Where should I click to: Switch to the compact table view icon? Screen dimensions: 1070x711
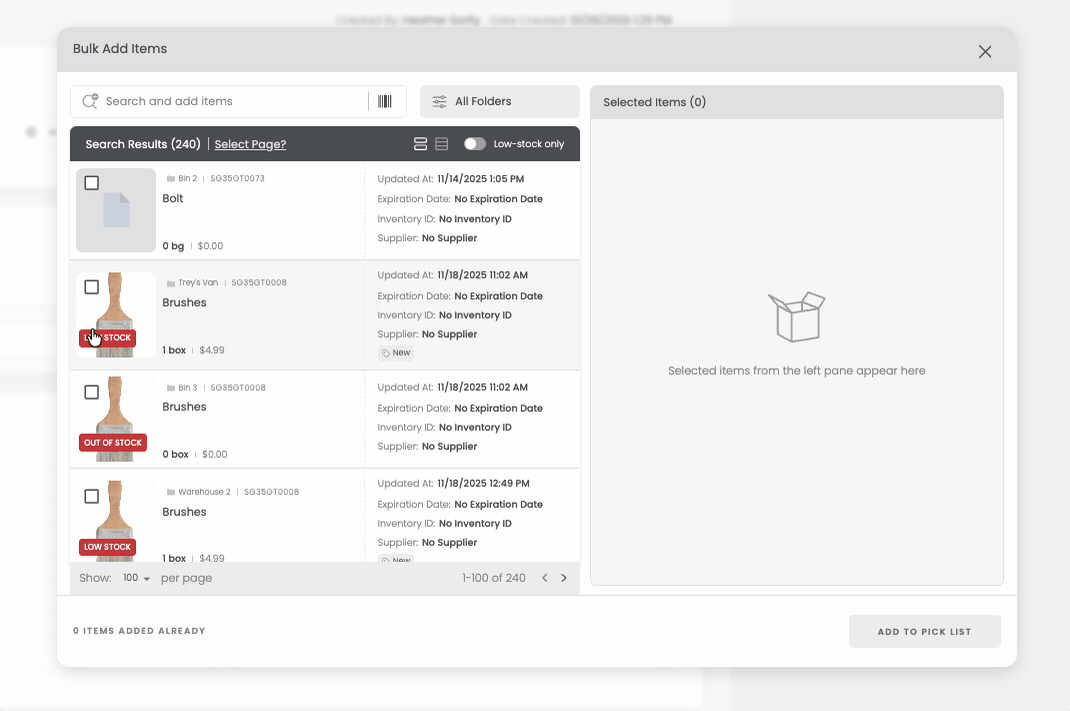442,144
